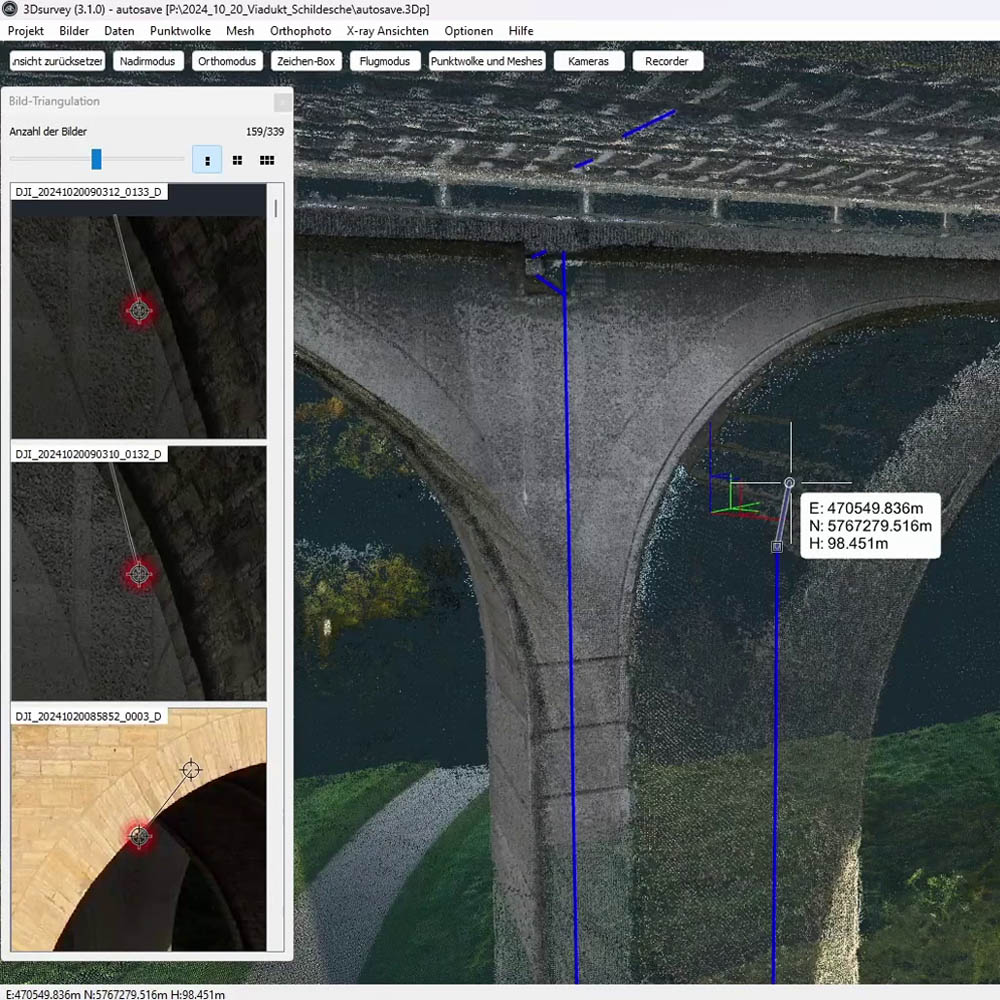Open the Orthophoto menu
This screenshot has height=1000, width=1000.
point(300,31)
